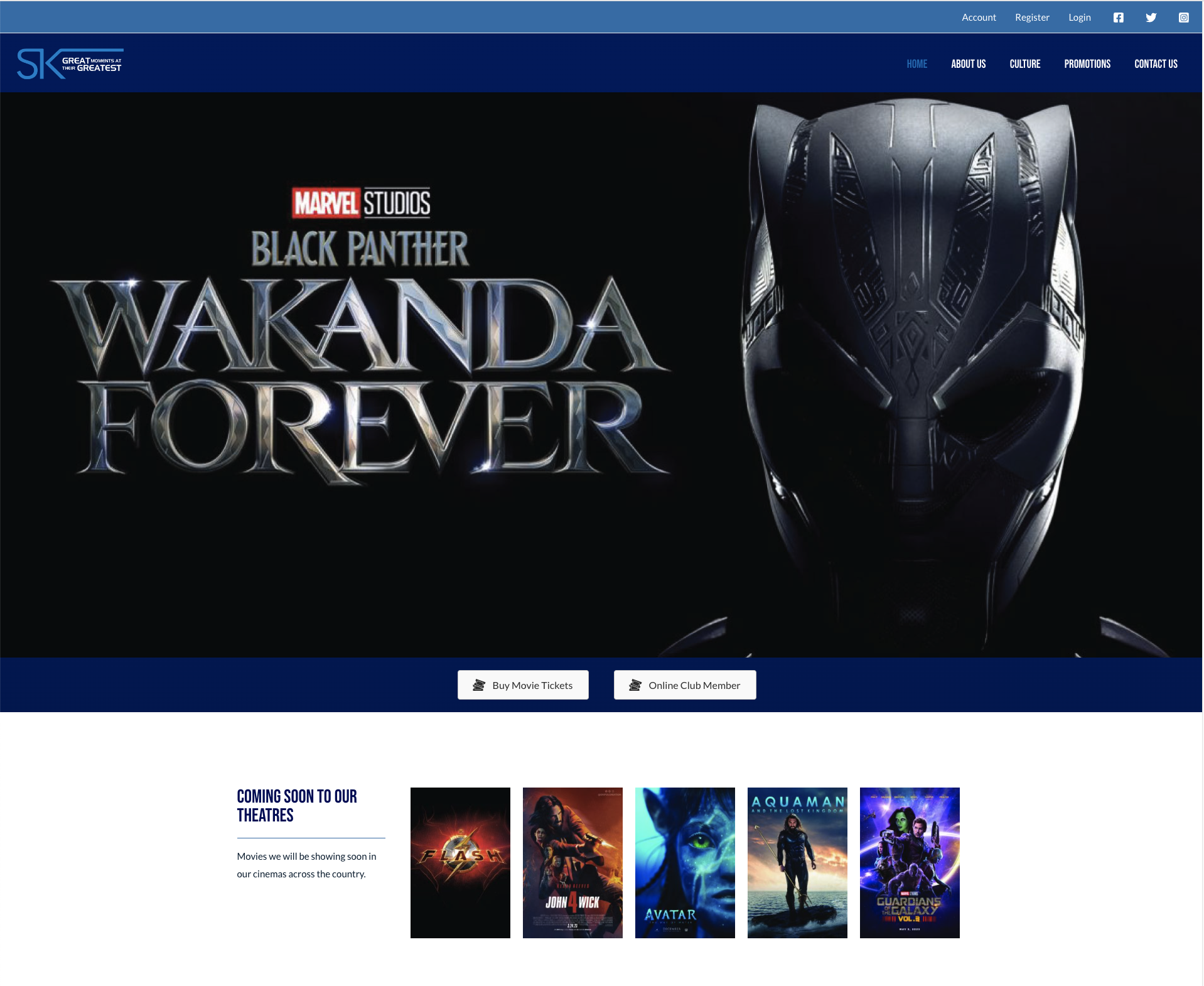
Task: Open the Facebook page icon
Action: click(1119, 18)
